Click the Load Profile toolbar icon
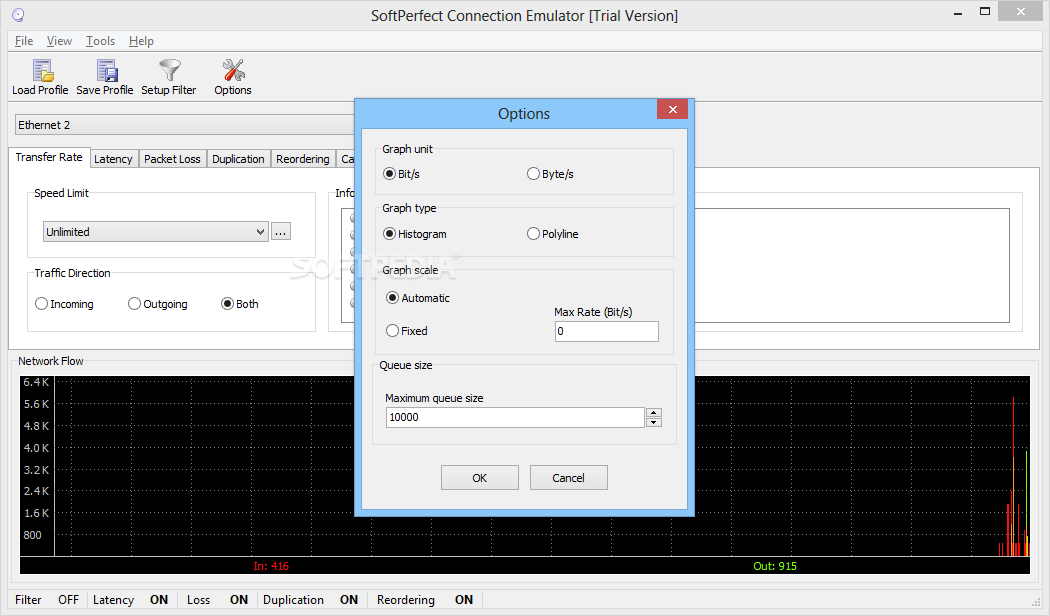Screen dimensions: 1050x616 pyautogui.click(x=40, y=77)
